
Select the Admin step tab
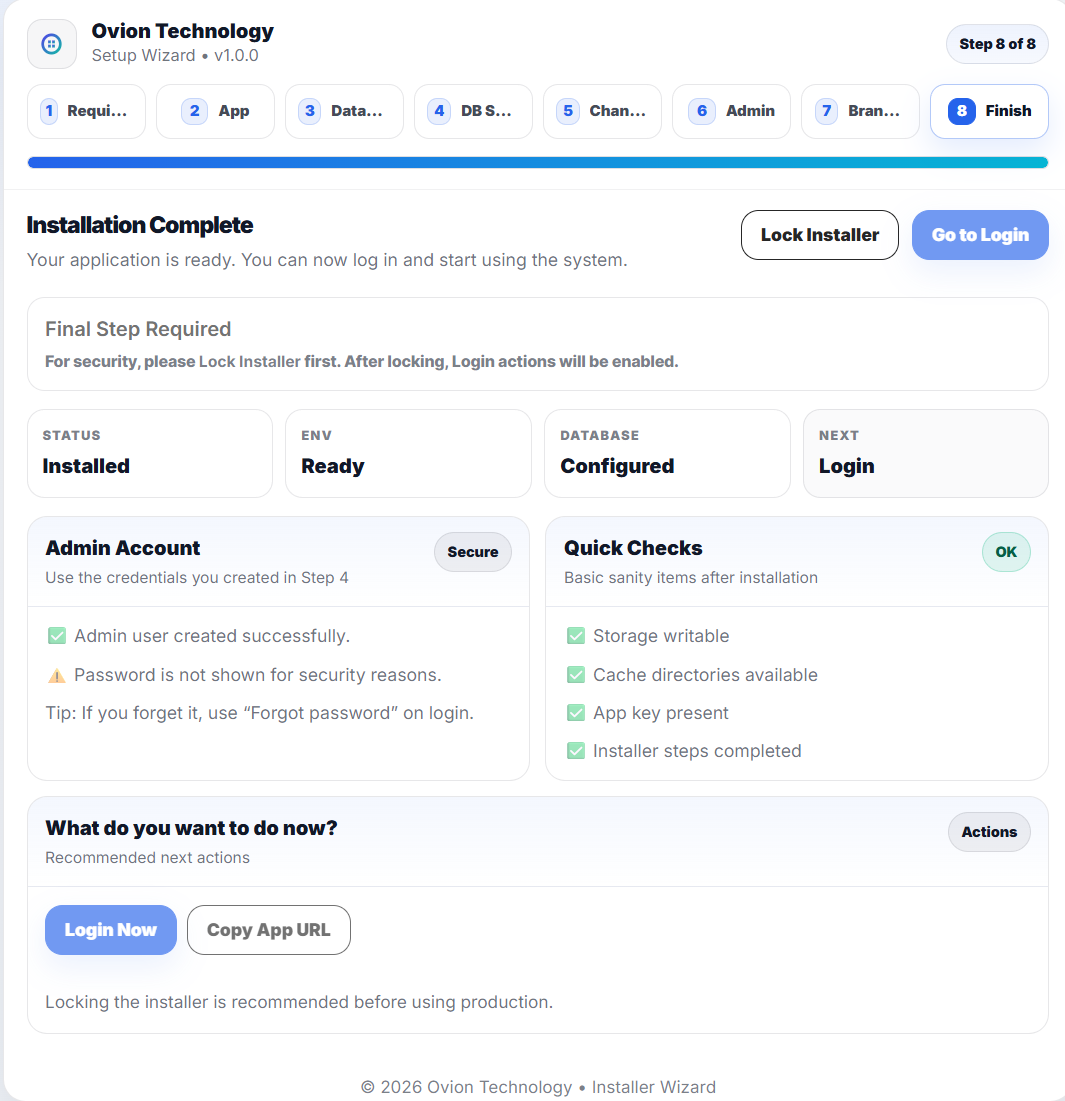pos(731,111)
